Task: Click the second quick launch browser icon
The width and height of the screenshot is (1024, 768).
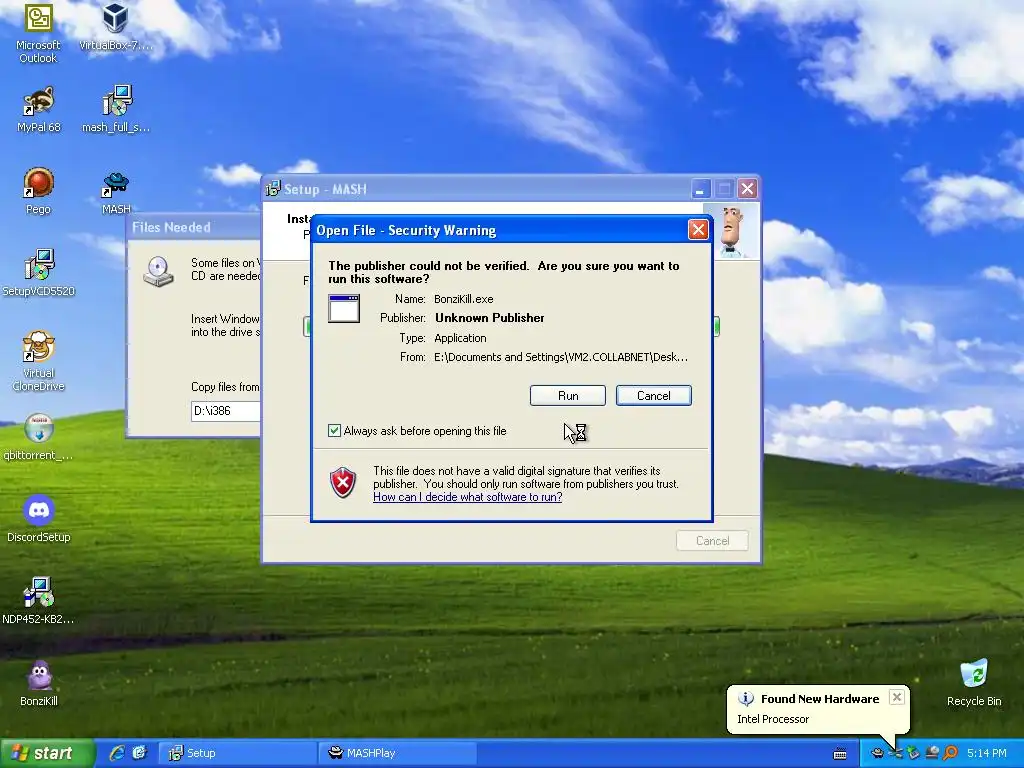Action: [x=140, y=753]
